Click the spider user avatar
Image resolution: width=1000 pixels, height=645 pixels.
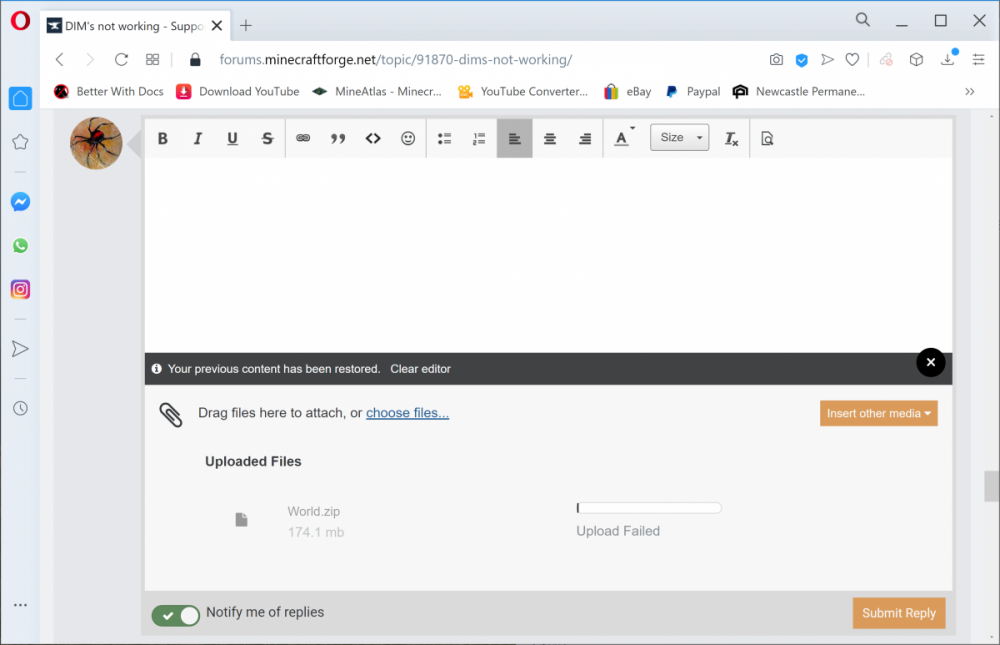pos(96,143)
